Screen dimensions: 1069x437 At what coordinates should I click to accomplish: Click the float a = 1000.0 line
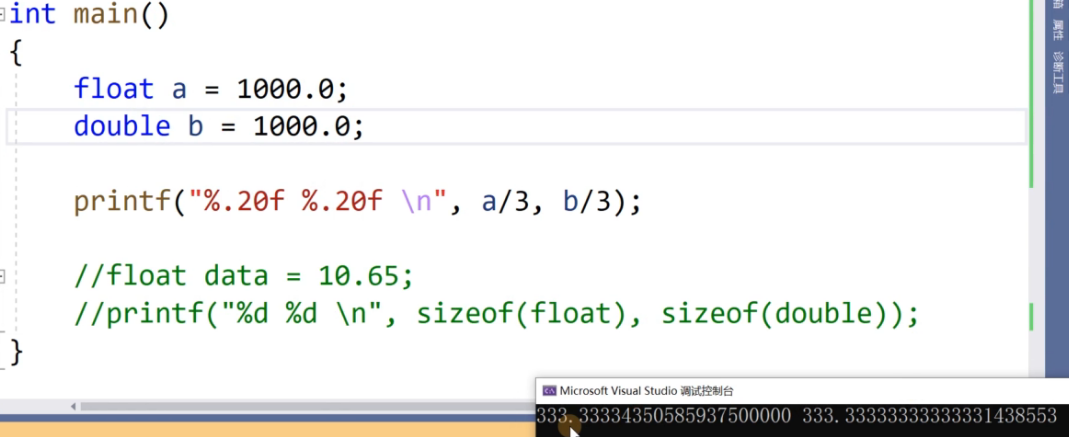tap(211, 89)
